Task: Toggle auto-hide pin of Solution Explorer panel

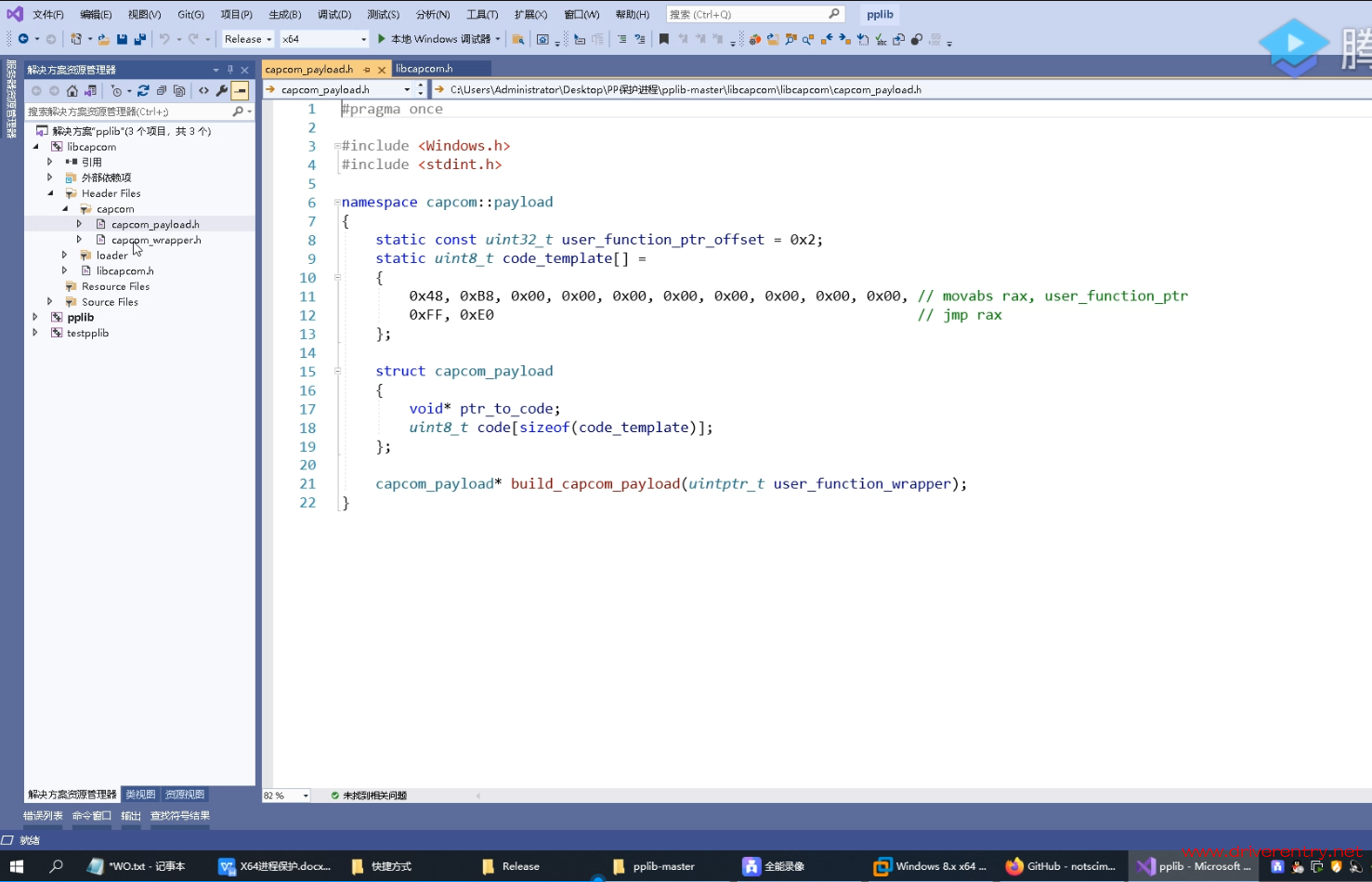Action: (230, 70)
